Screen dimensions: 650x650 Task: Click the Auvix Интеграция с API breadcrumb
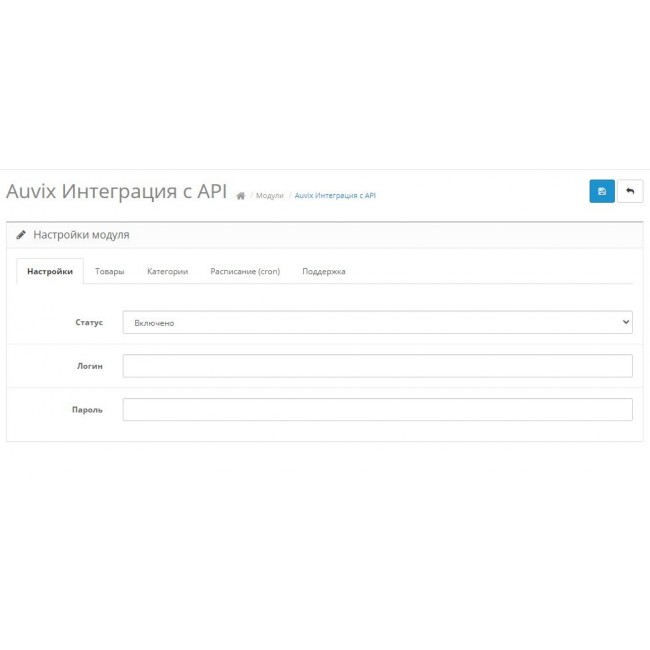click(335, 196)
